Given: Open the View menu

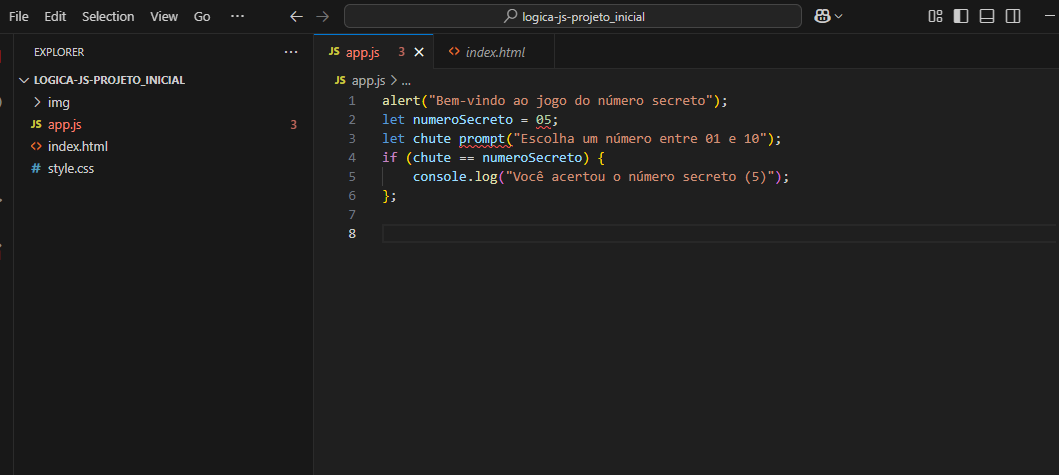Looking at the screenshot, I should coord(164,16).
